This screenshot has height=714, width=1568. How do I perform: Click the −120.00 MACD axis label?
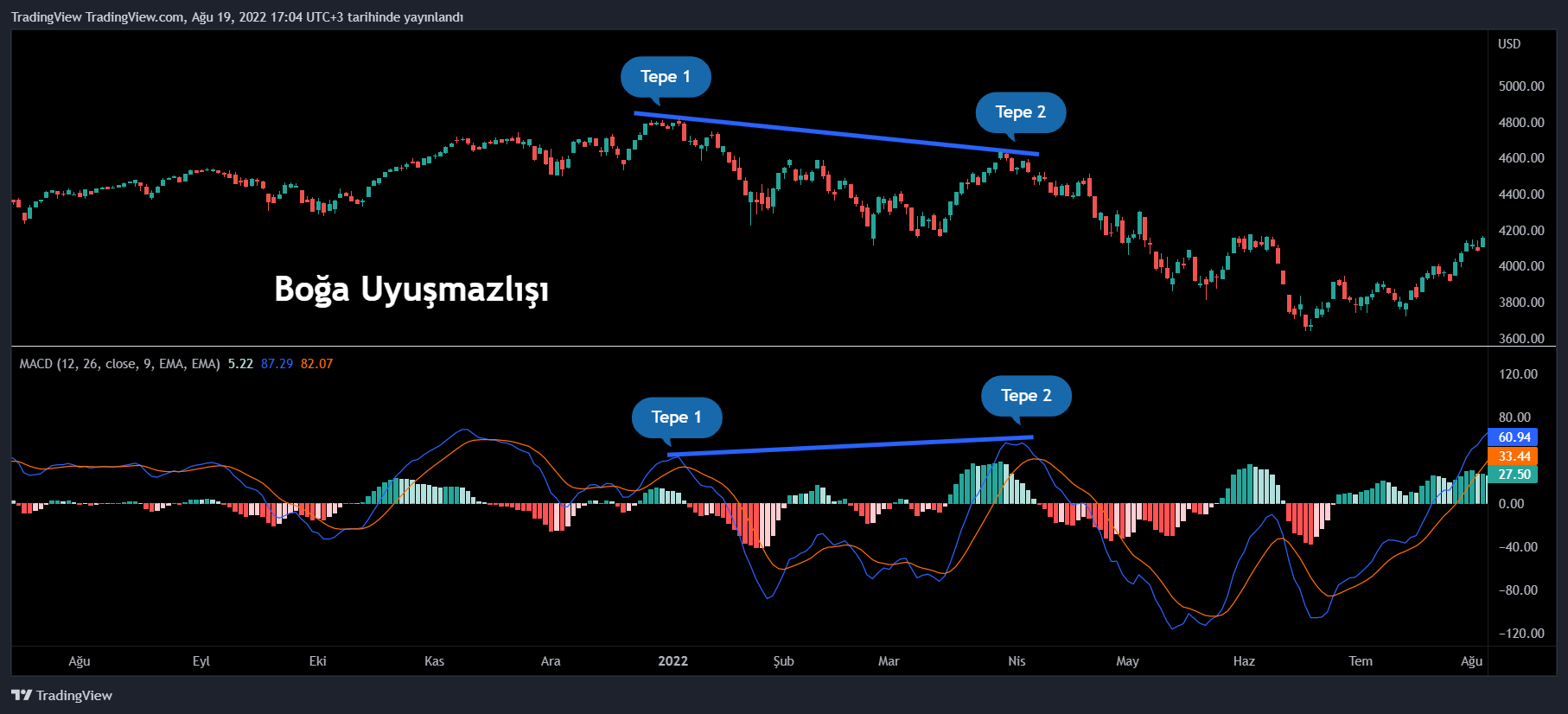tap(1521, 634)
